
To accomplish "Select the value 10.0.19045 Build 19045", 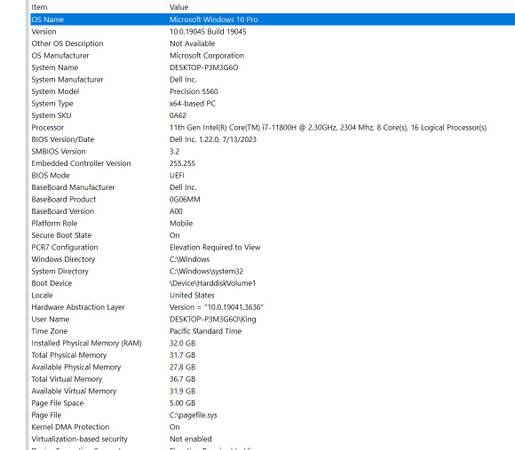I will click(208, 32).
